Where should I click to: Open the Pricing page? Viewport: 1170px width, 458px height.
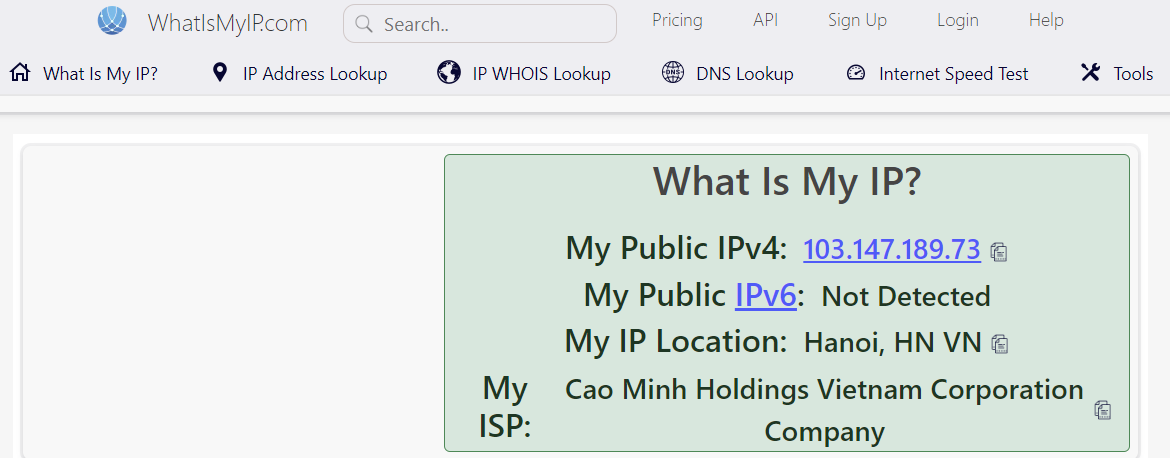coord(677,20)
